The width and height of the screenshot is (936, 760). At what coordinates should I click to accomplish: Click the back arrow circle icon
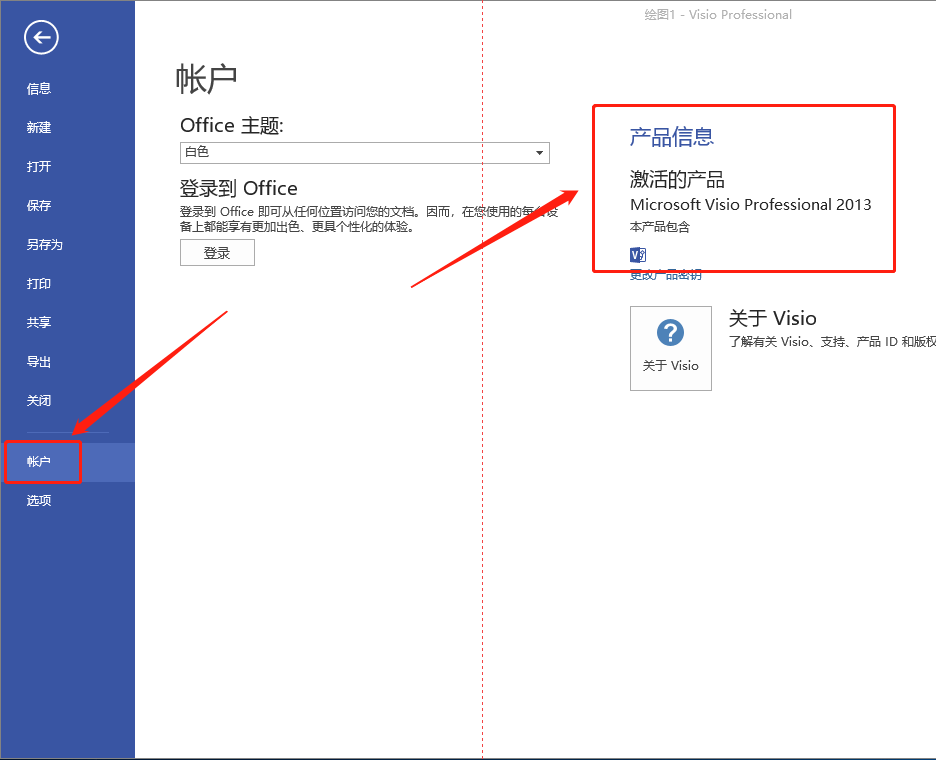click(41, 38)
